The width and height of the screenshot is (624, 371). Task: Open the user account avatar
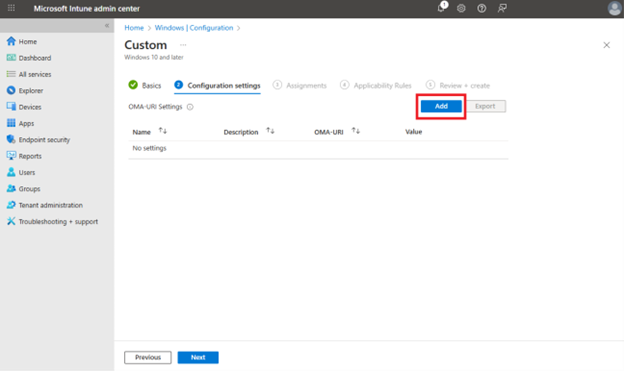click(614, 8)
